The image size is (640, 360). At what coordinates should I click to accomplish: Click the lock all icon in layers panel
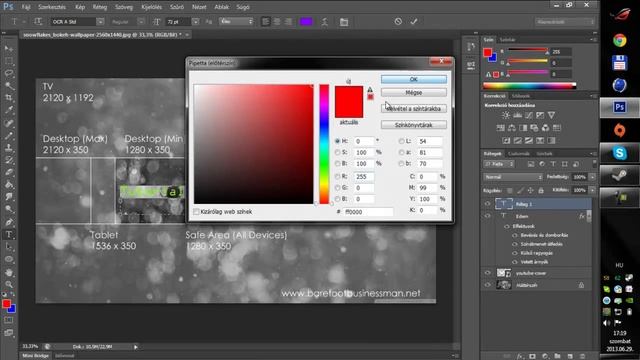click(541, 191)
